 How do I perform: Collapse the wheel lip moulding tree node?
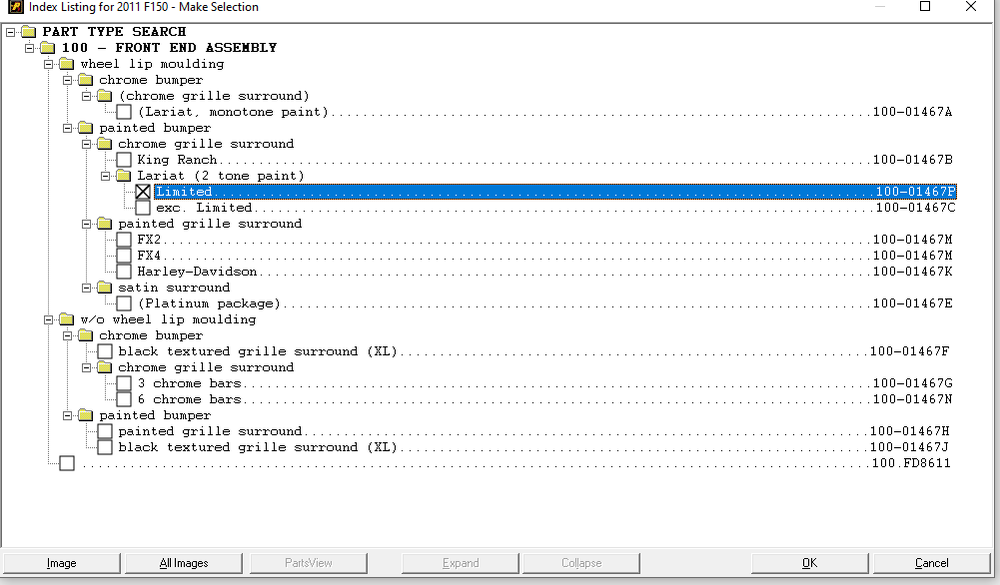tap(49, 64)
